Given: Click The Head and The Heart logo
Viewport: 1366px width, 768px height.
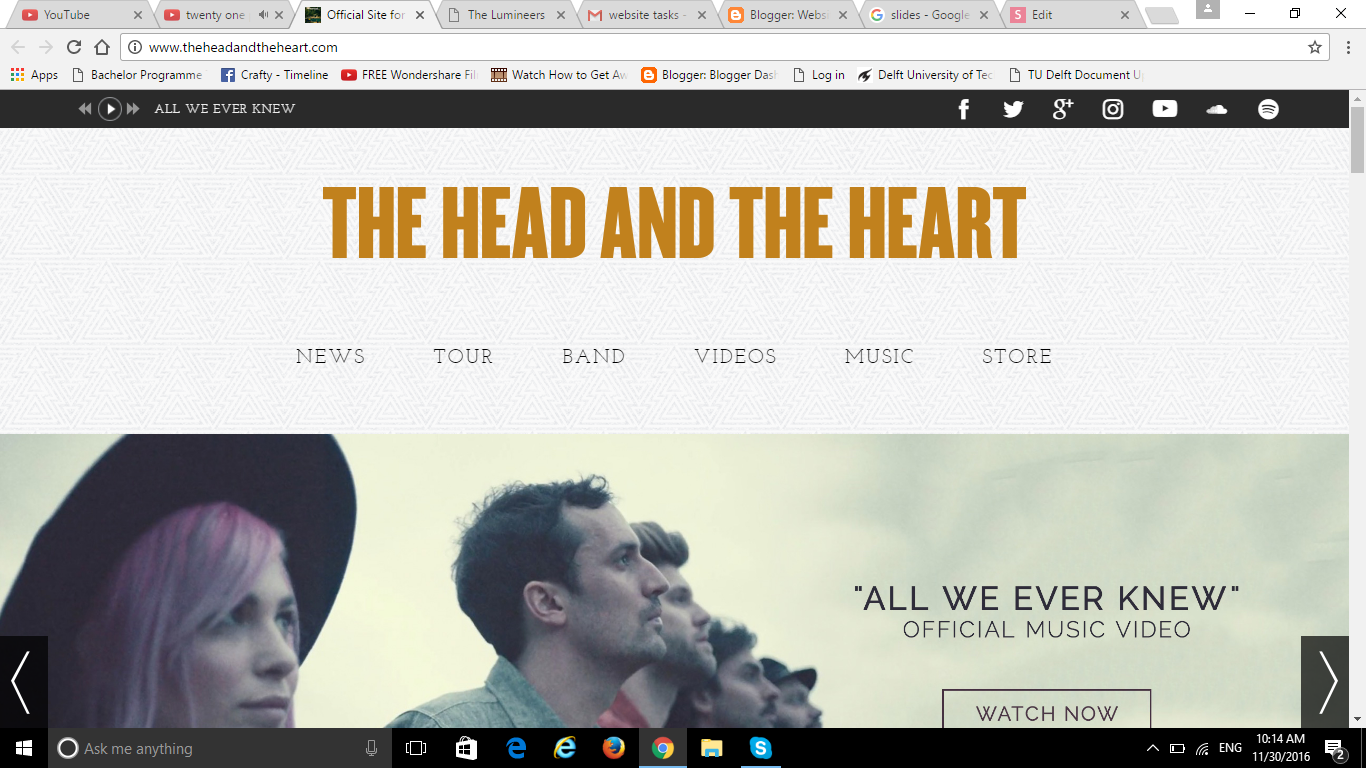Looking at the screenshot, I should (x=675, y=224).
